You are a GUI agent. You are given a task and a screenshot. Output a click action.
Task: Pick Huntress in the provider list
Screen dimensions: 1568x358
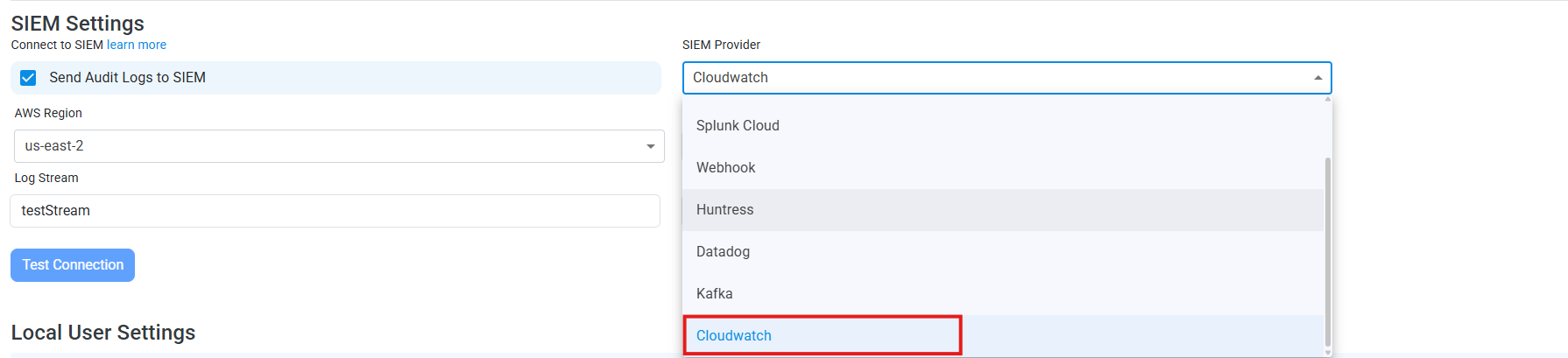pyautogui.click(x=1003, y=210)
